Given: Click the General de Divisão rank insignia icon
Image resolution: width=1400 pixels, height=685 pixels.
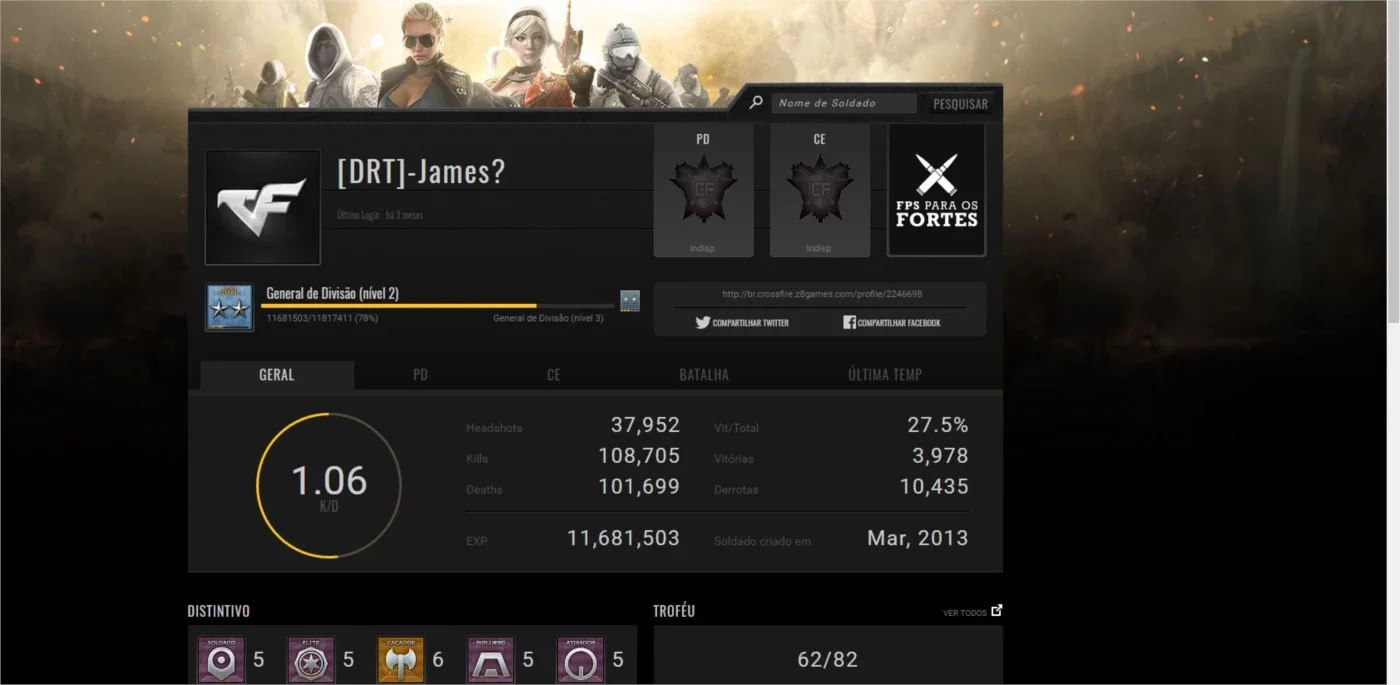Looking at the screenshot, I should [x=230, y=307].
